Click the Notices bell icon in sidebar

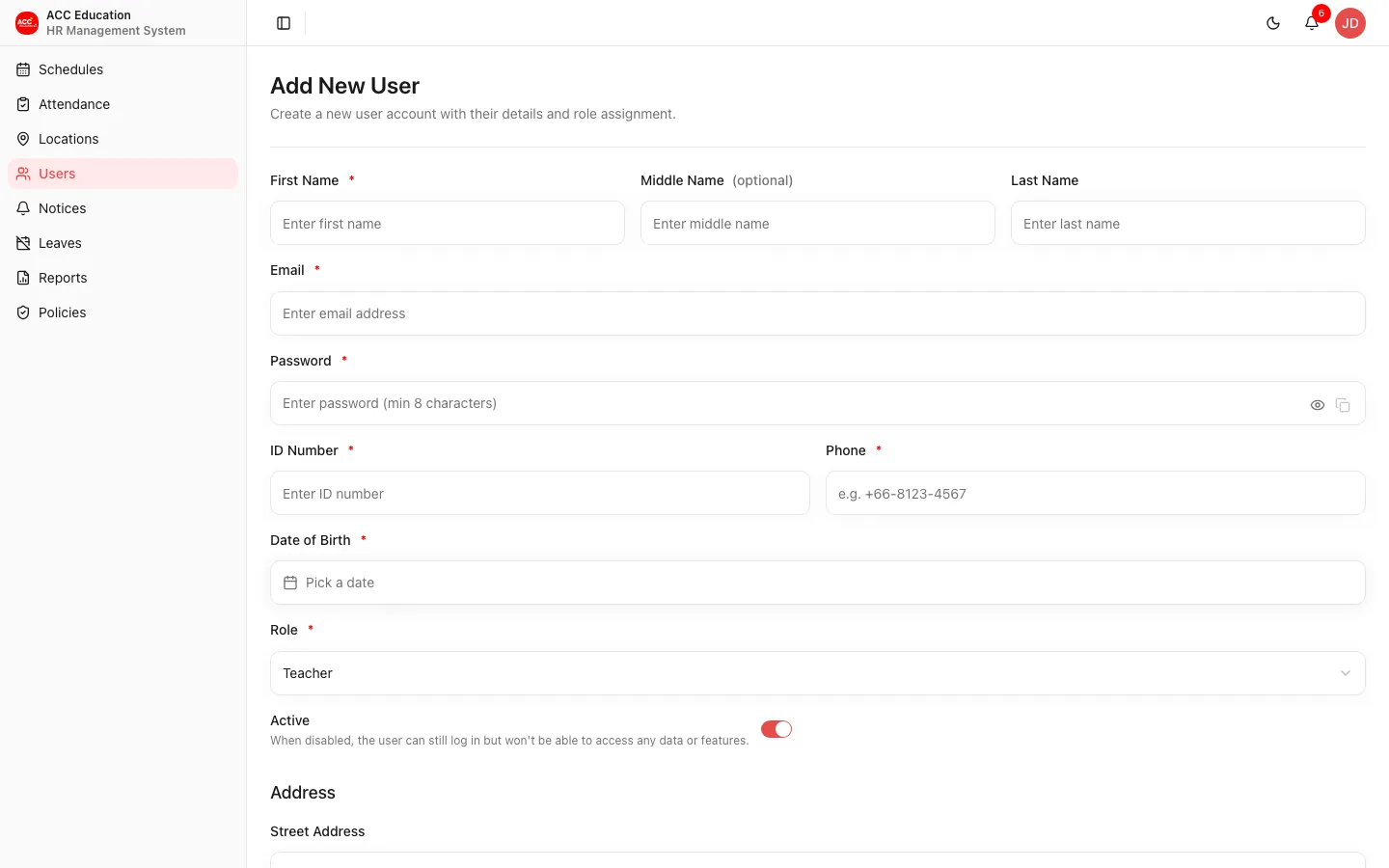[x=23, y=208]
